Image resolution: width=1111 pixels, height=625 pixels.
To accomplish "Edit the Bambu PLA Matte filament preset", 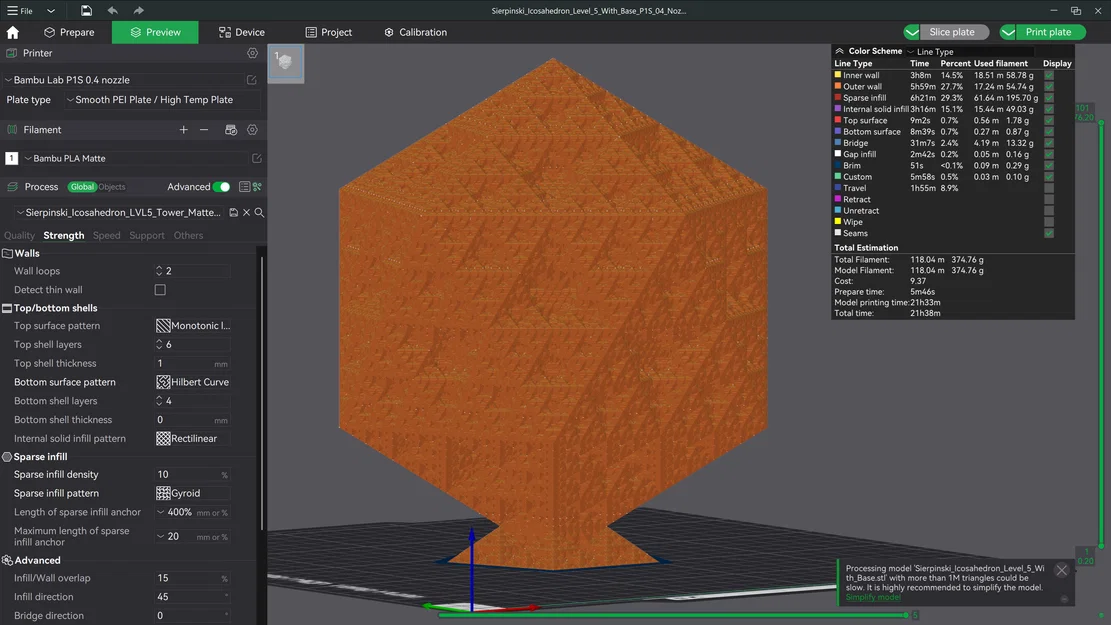I will [x=257, y=157].
